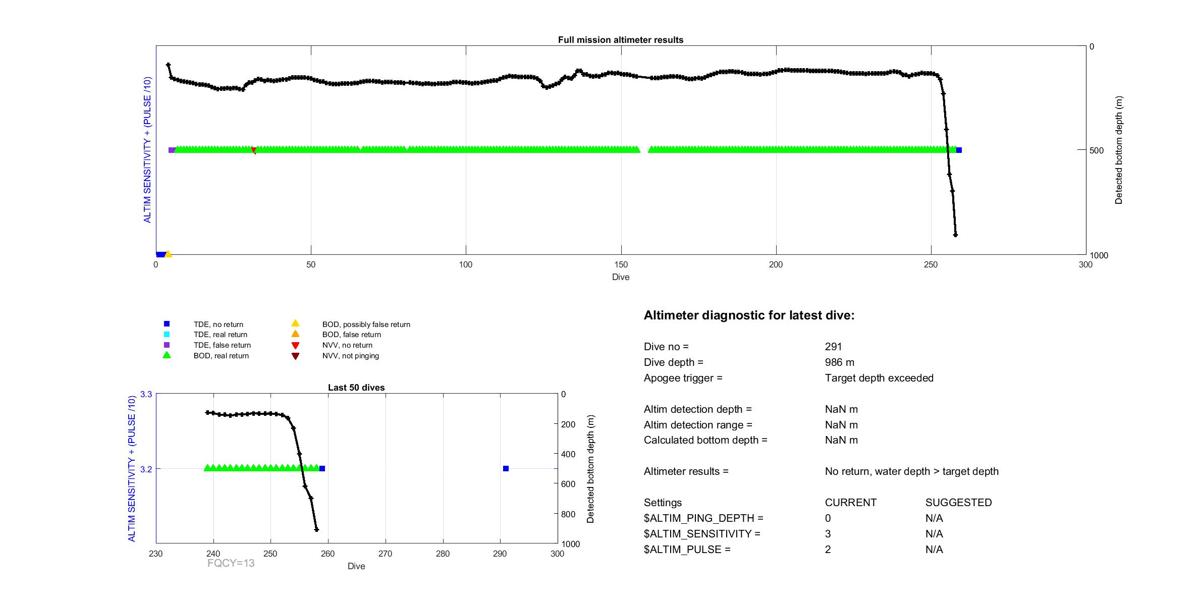
Task: Click the '986 m' dive depth value
Action: coord(839,362)
